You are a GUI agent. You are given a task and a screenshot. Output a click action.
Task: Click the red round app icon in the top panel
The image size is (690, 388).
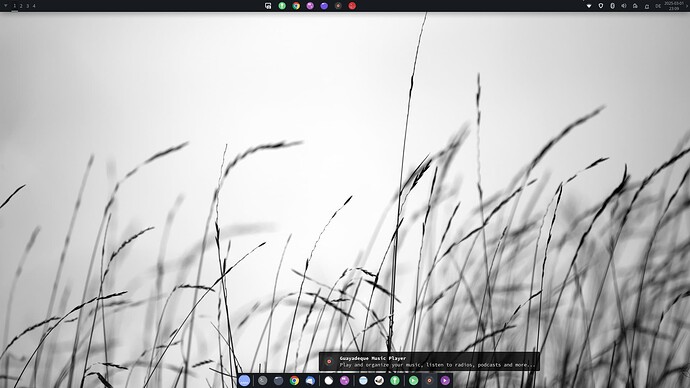(x=352, y=6)
